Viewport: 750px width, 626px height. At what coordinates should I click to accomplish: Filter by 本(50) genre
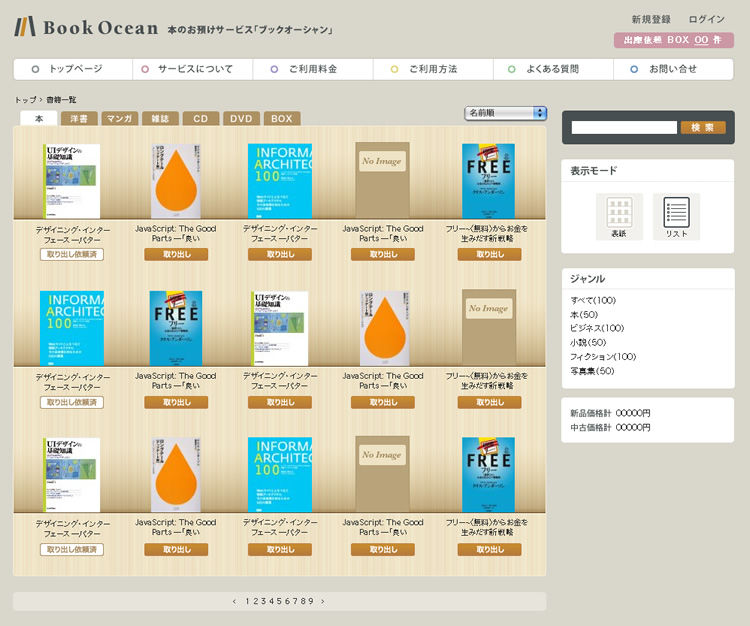(584, 314)
